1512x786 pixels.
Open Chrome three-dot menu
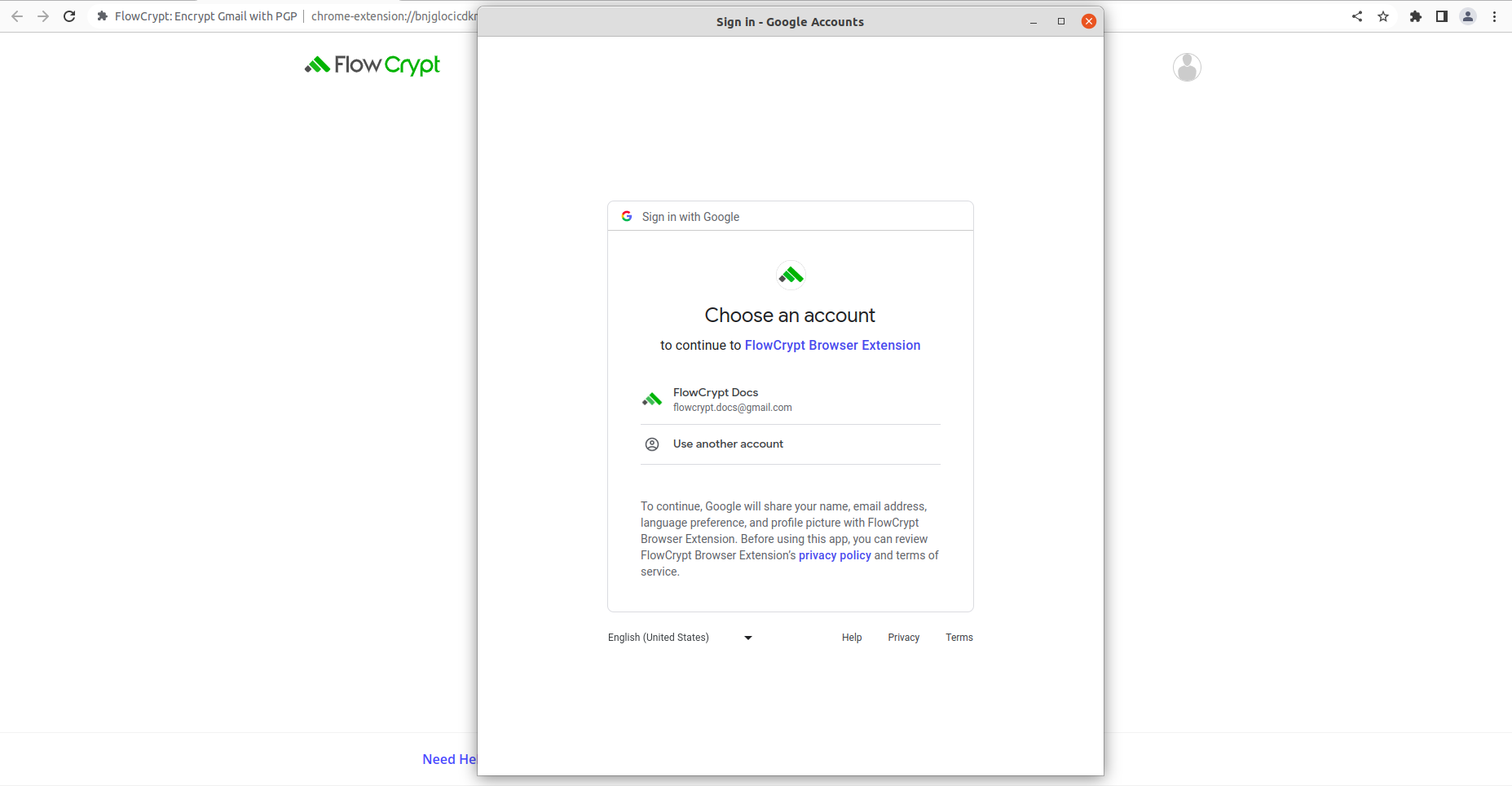[x=1494, y=16]
